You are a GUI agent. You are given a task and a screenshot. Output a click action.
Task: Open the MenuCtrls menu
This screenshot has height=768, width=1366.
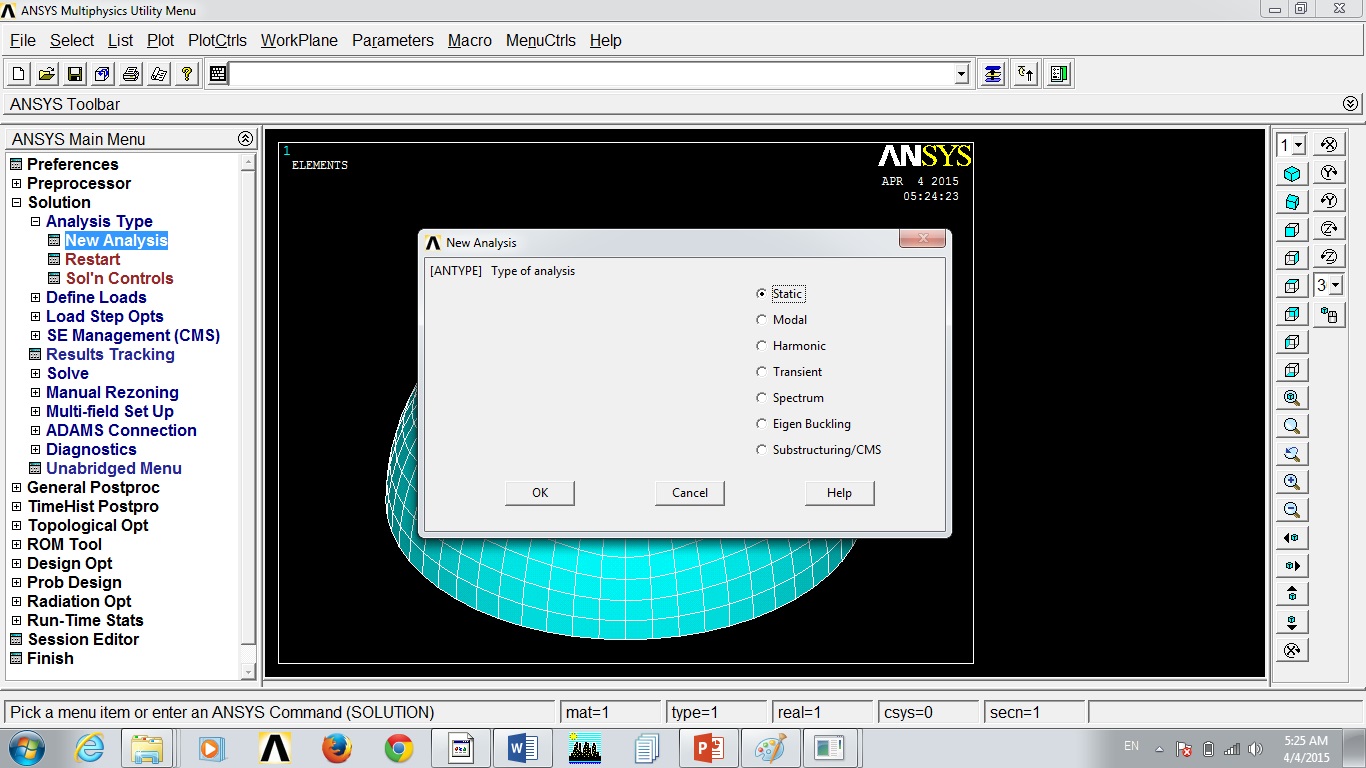tap(541, 41)
